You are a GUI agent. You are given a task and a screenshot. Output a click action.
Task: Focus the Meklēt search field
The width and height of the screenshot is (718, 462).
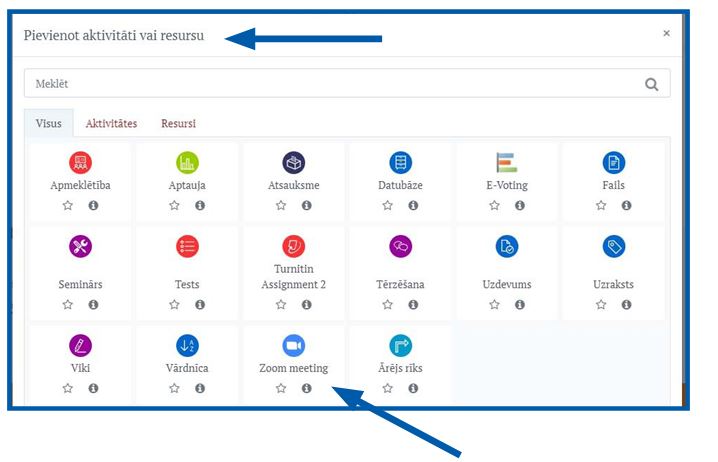pyautogui.click(x=330, y=85)
